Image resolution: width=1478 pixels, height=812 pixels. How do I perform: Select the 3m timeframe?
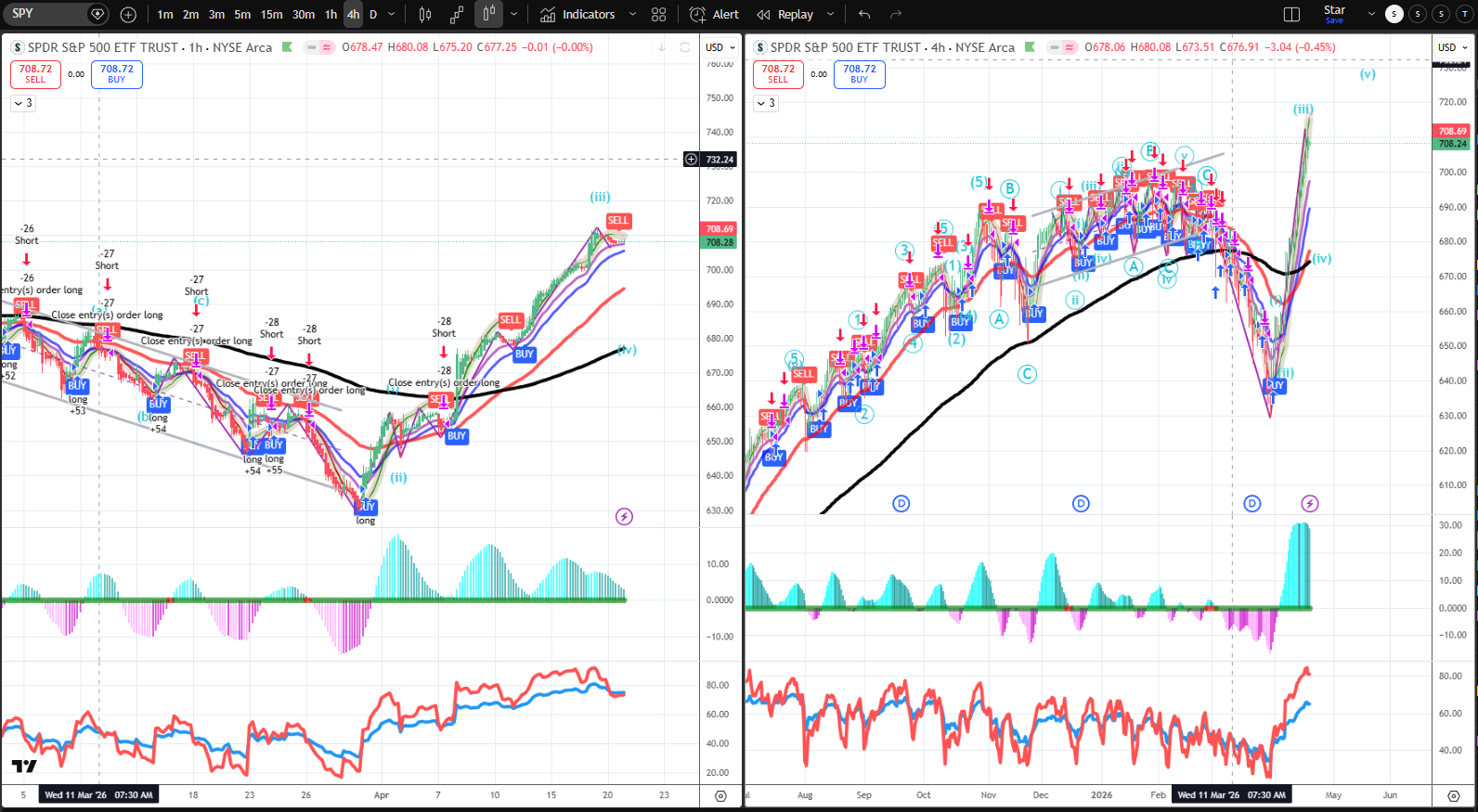[x=216, y=15]
